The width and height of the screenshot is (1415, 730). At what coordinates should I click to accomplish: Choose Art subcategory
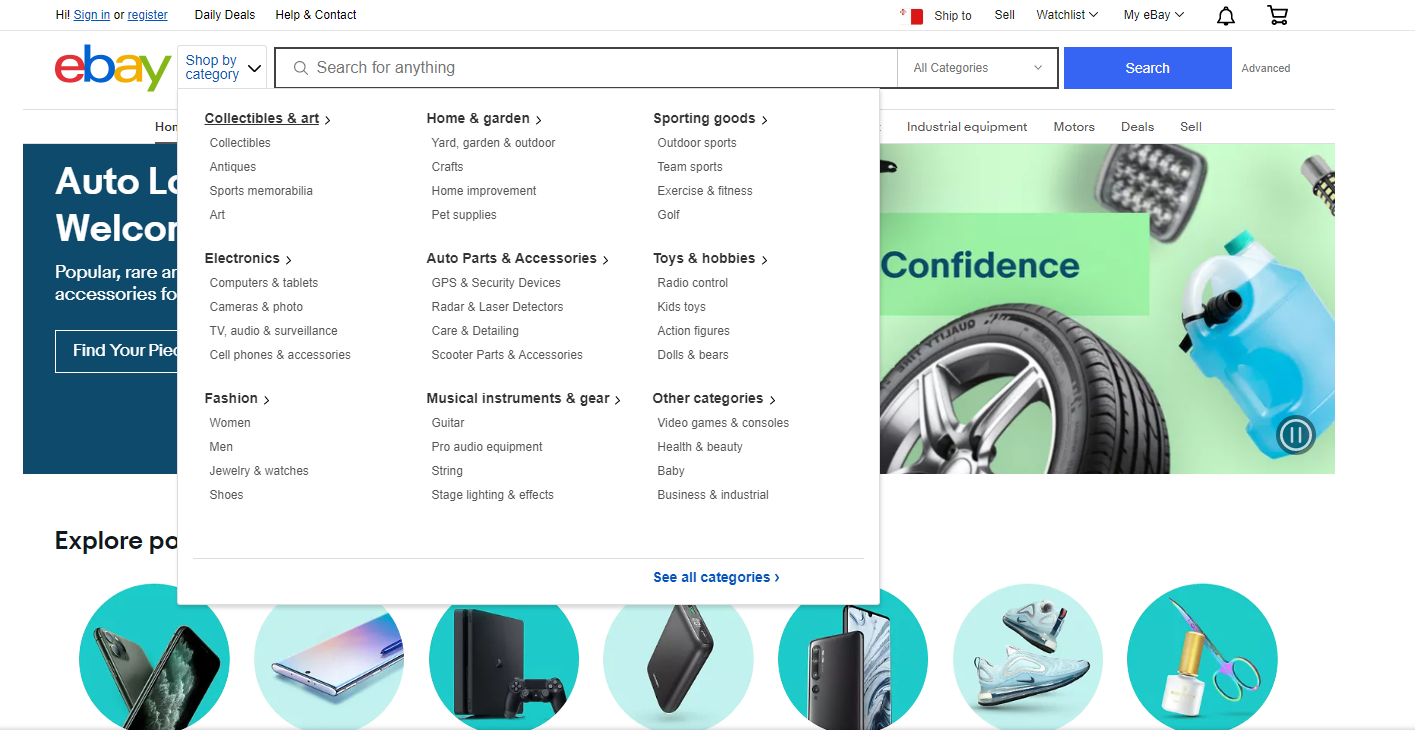point(217,215)
